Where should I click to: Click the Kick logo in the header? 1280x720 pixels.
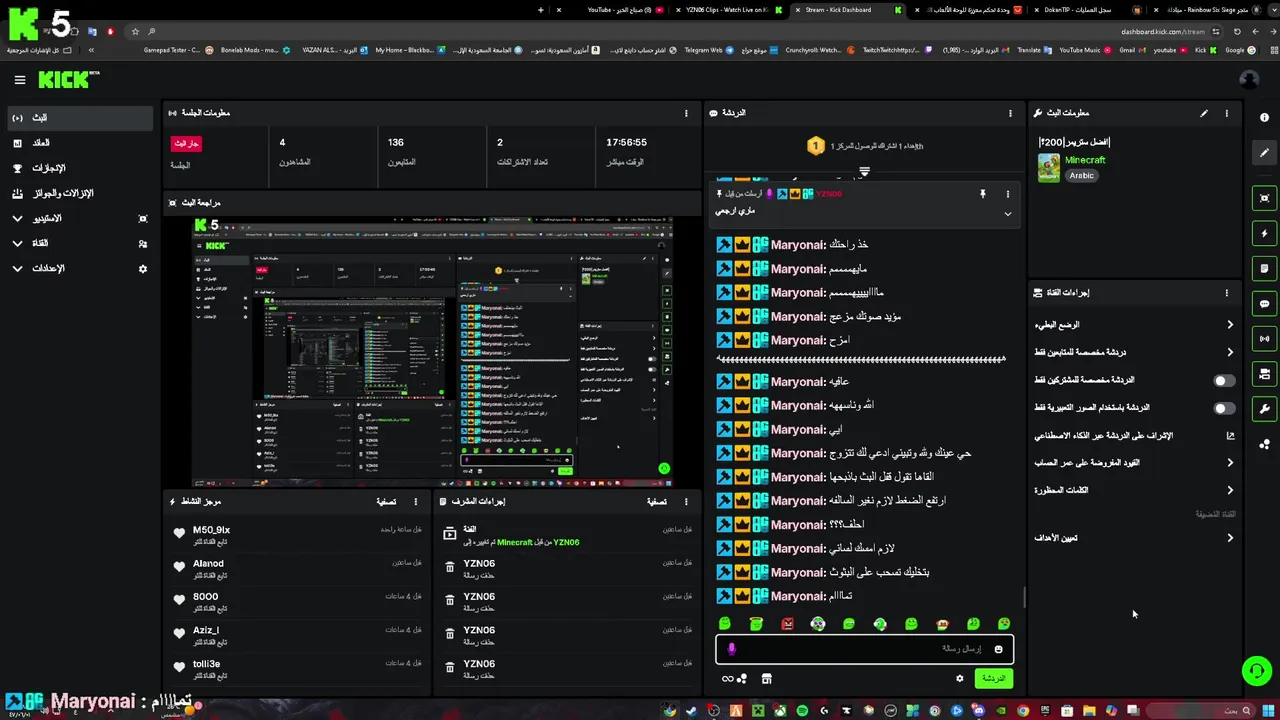[68, 80]
